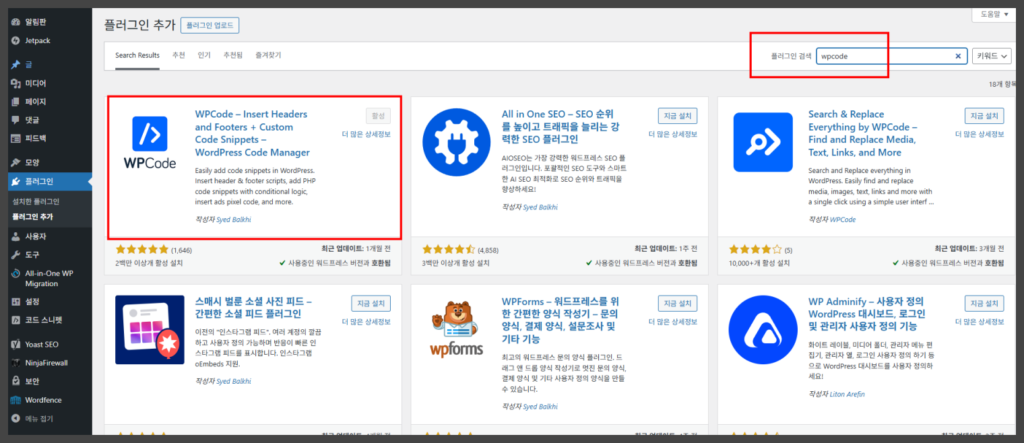This screenshot has height=443, width=1024.
Task: Open the 보안 lock icon
Action: 16,380
